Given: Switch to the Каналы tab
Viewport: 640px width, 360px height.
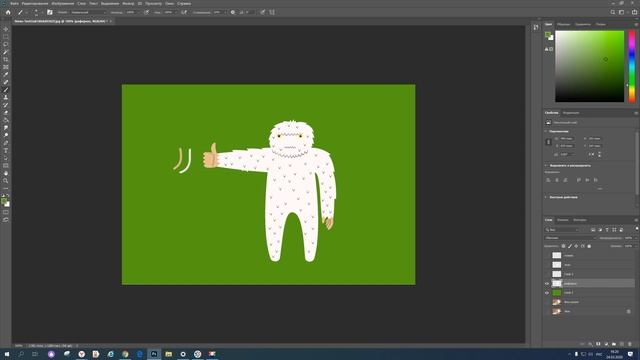Looking at the screenshot, I should tap(562, 220).
